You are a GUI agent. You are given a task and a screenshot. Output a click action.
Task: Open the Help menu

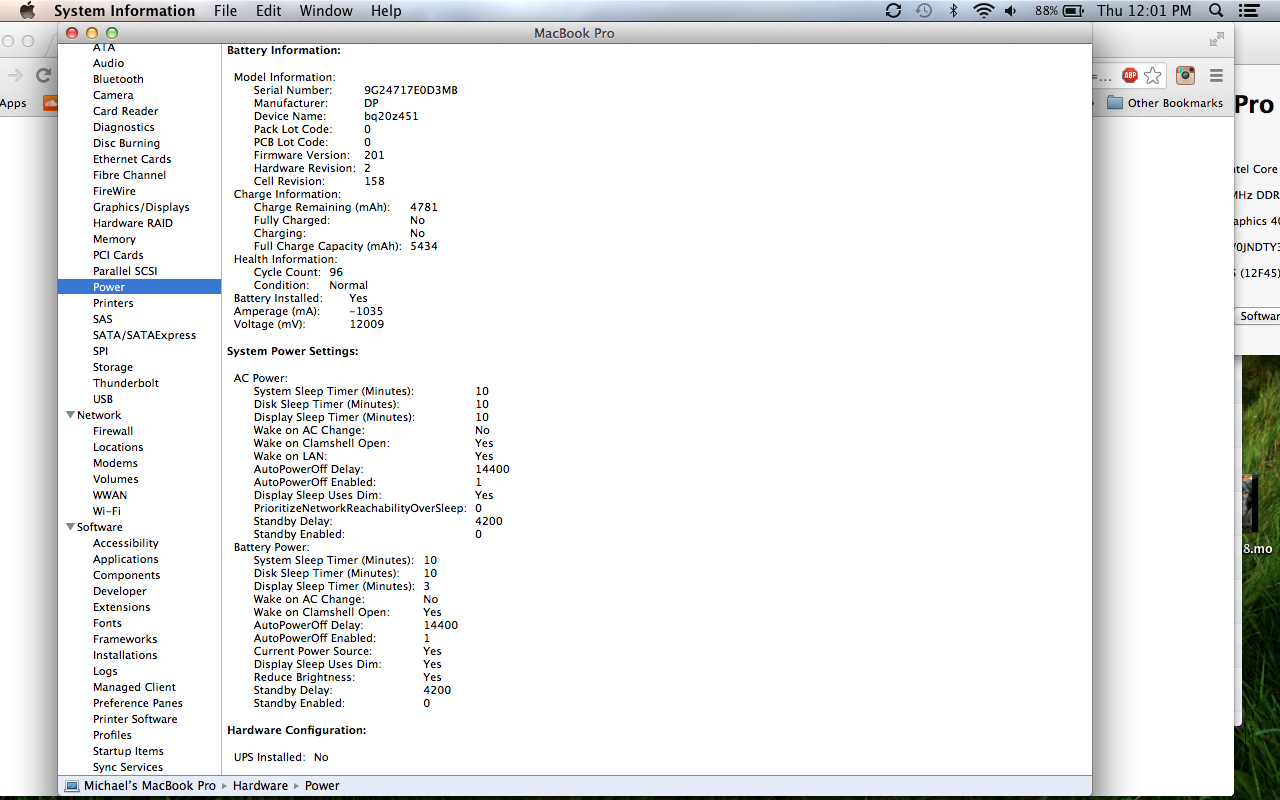tap(386, 11)
